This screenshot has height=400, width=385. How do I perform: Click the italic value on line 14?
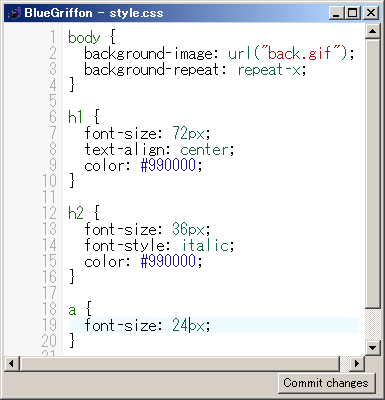(x=205, y=245)
